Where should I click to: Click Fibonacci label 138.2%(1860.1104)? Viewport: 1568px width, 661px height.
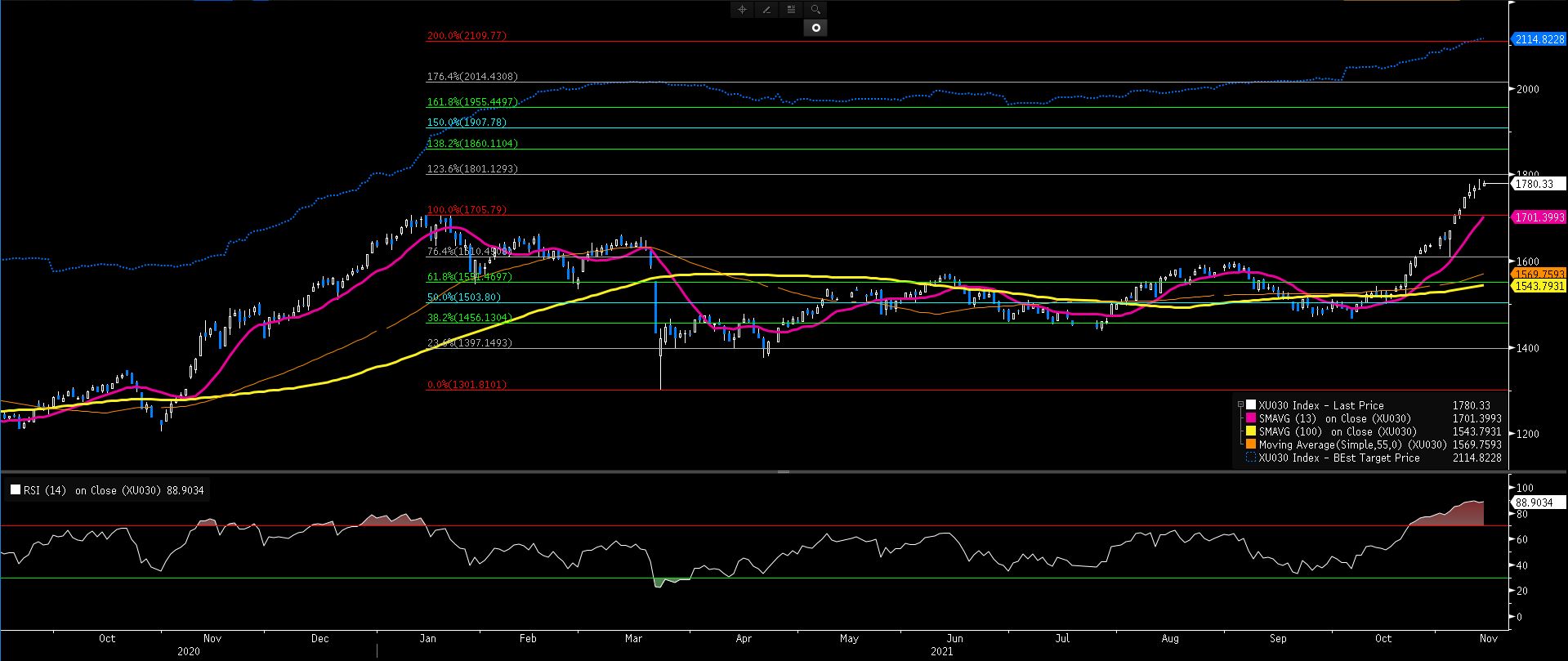(x=472, y=144)
